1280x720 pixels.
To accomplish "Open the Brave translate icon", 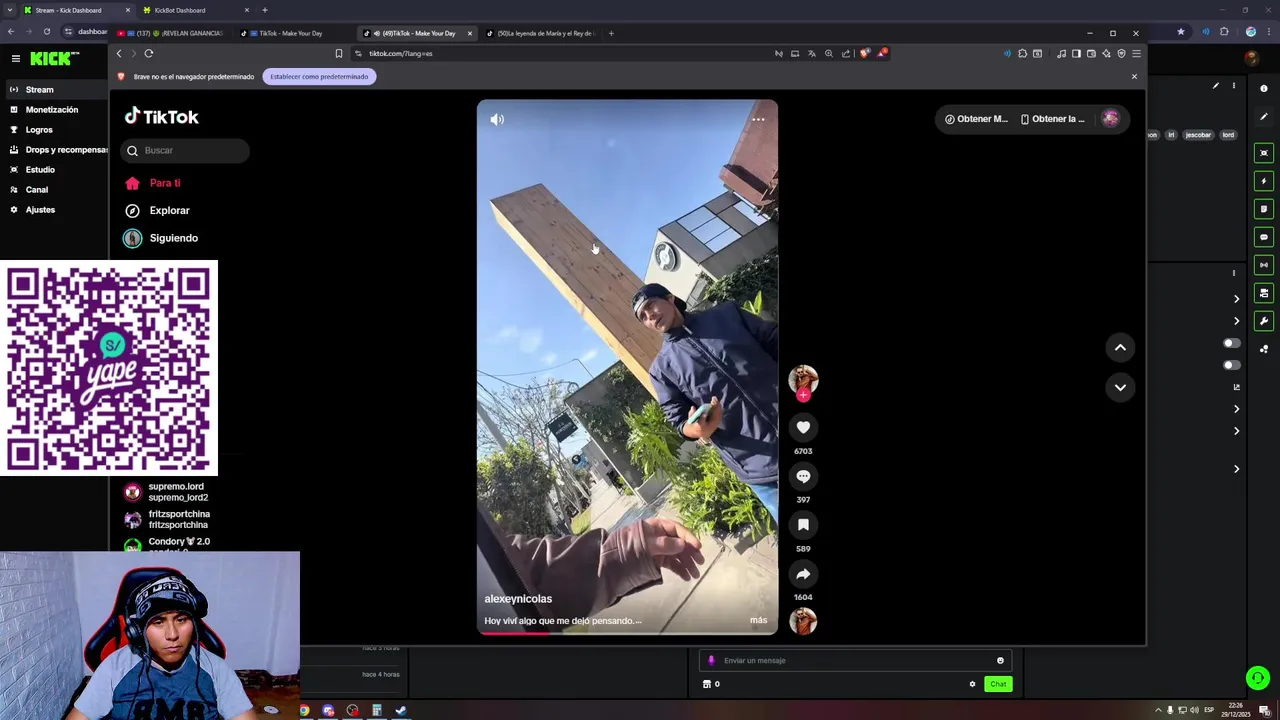I will [812, 53].
